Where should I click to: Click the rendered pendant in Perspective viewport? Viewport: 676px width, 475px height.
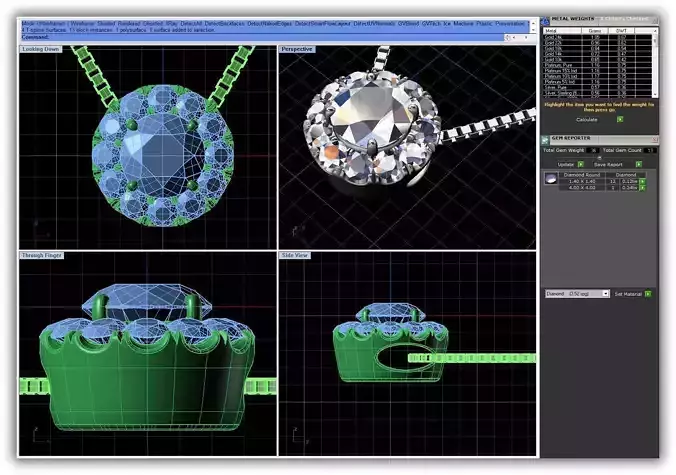pyautogui.click(x=371, y=128)
